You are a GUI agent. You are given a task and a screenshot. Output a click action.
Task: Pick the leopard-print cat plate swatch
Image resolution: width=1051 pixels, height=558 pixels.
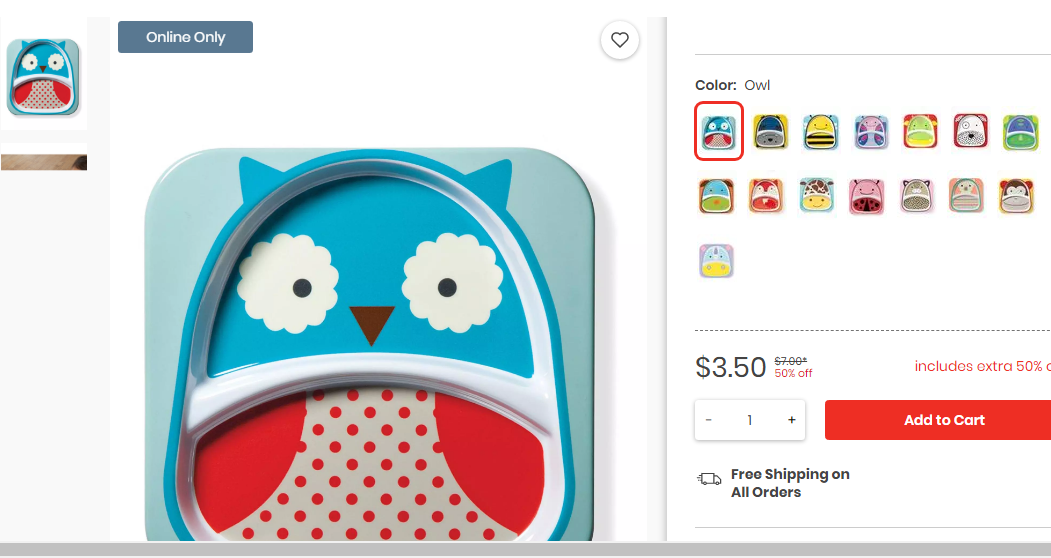tap(916, 196)
